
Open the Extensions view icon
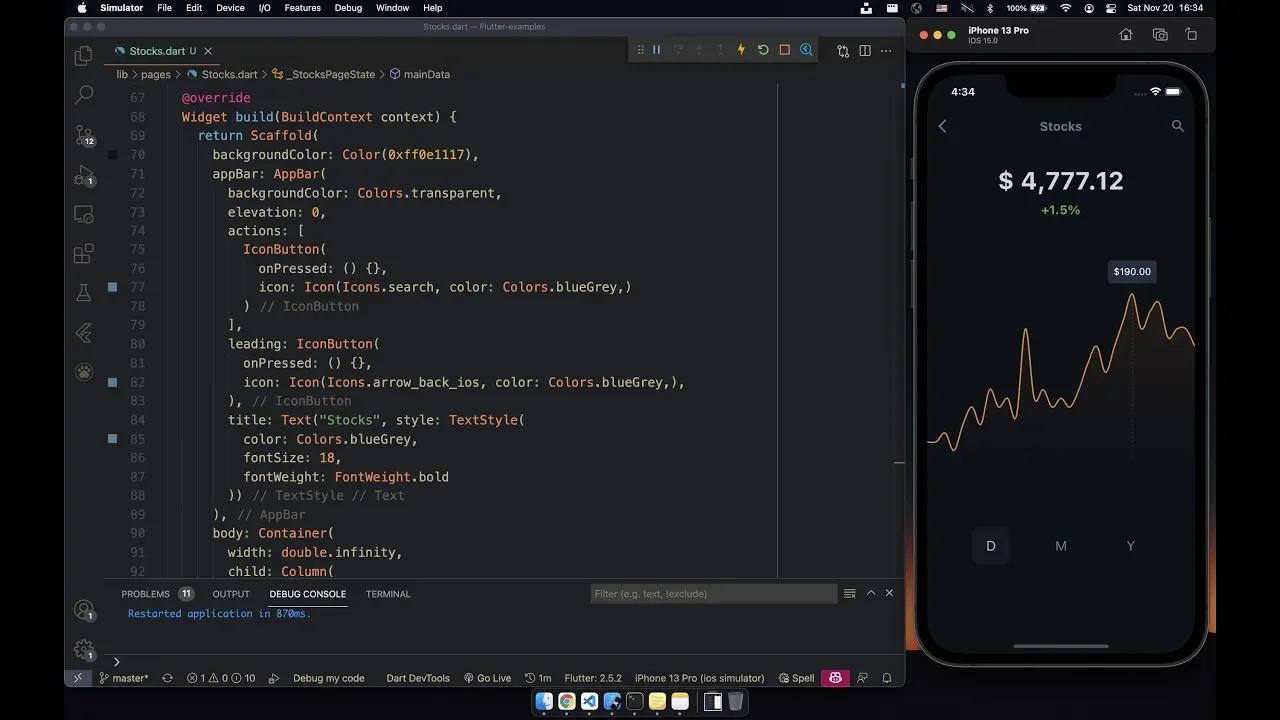(84, 253)
